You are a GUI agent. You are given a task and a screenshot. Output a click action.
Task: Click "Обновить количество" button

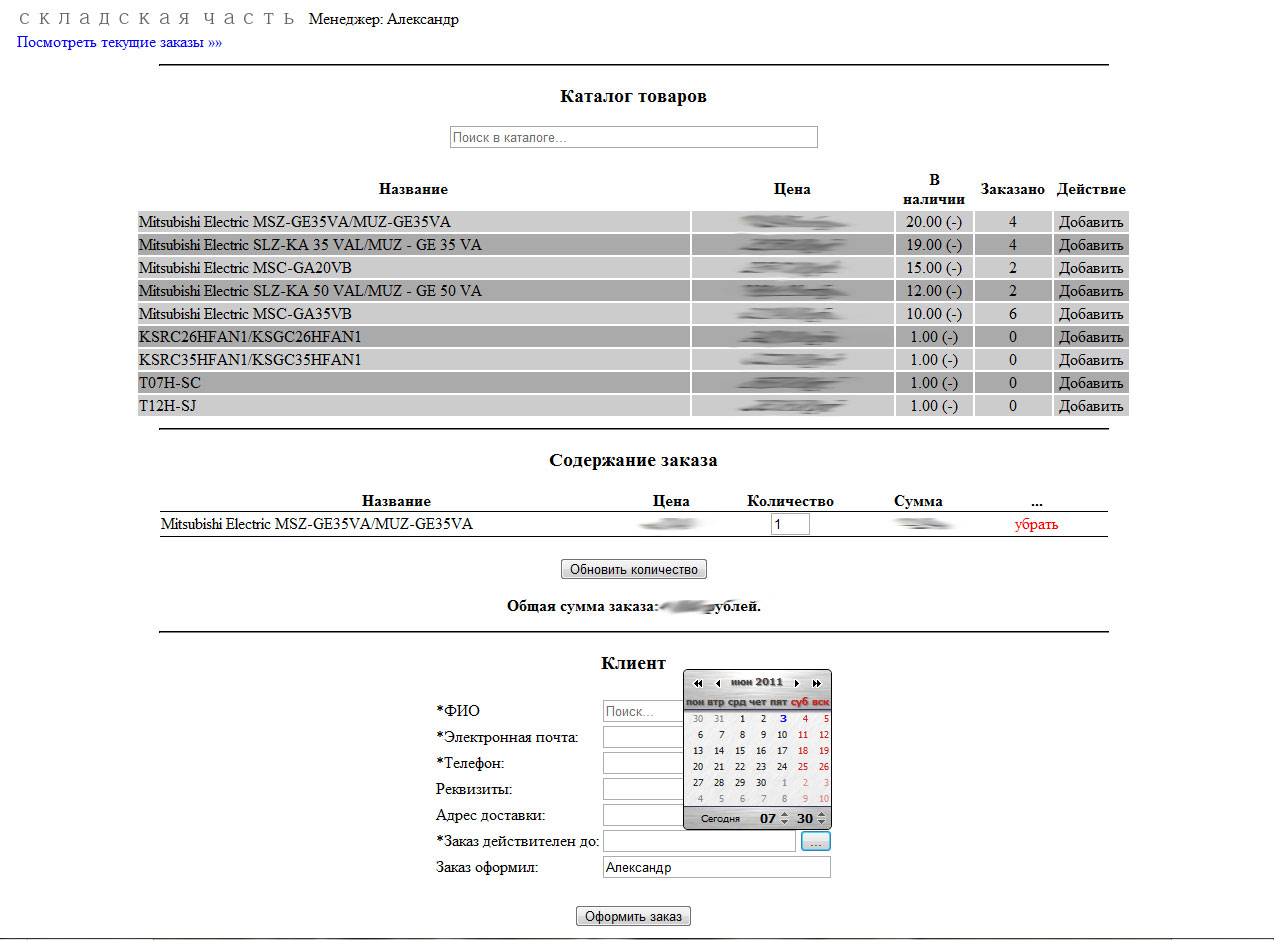634,569
